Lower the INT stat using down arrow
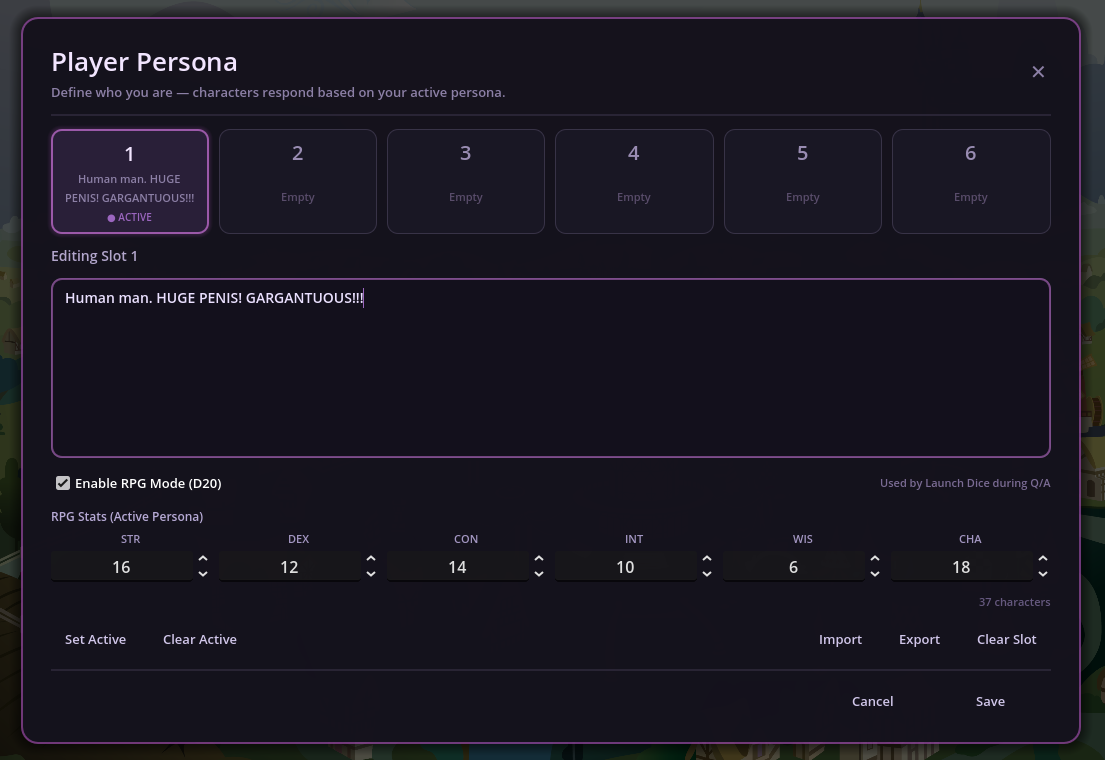 click(707, 574)
